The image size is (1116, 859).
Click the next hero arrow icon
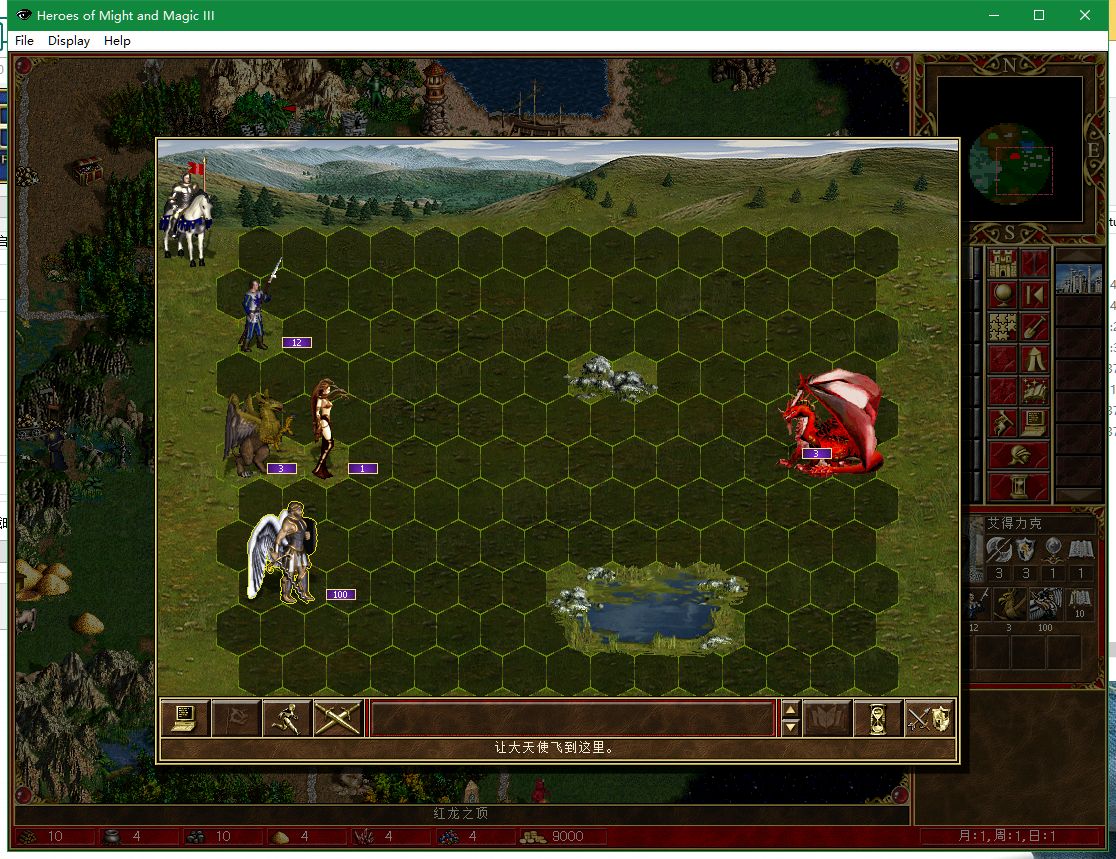coord(1034,294)
